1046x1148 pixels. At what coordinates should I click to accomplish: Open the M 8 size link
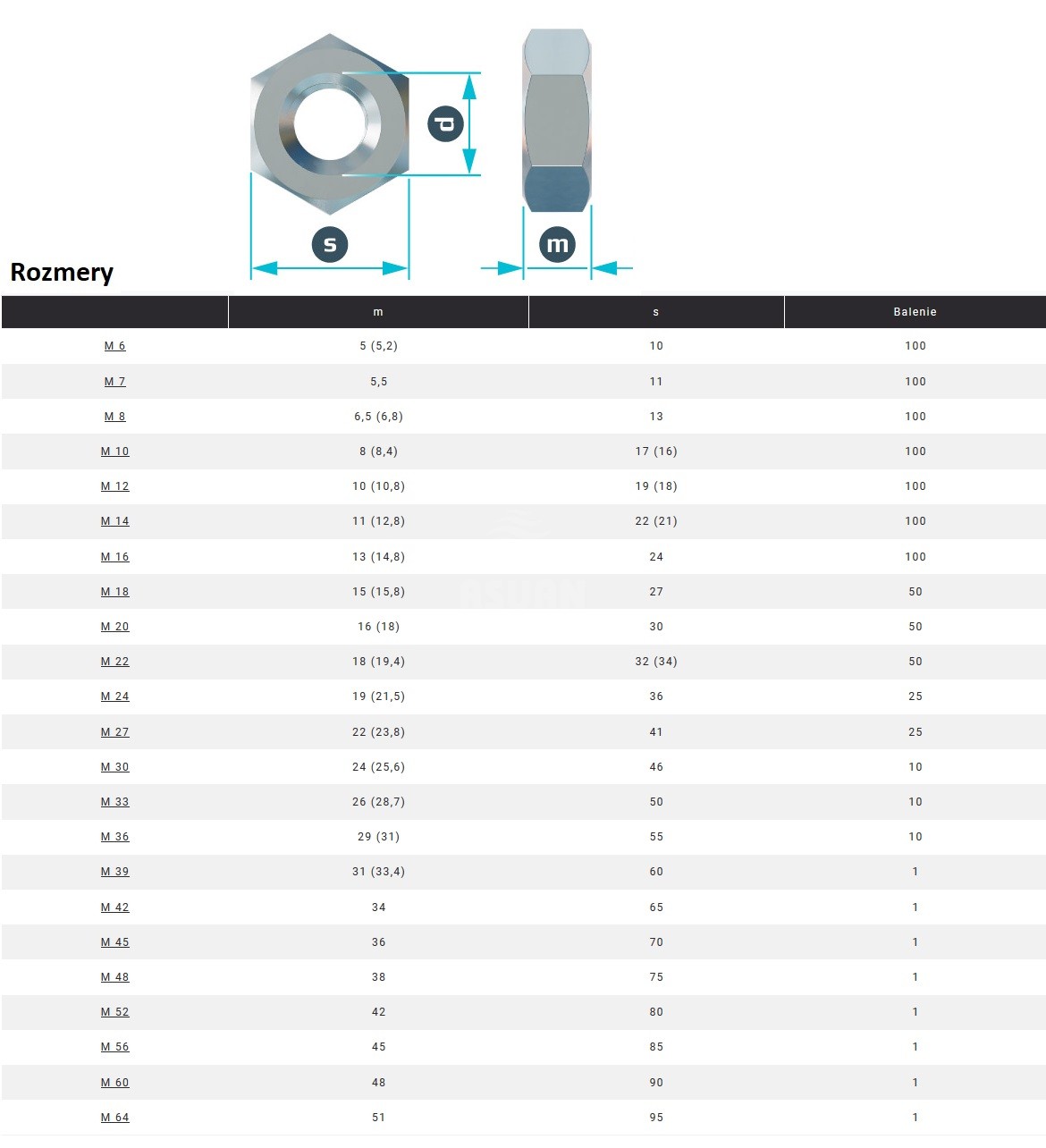click(x=114, y=417)
